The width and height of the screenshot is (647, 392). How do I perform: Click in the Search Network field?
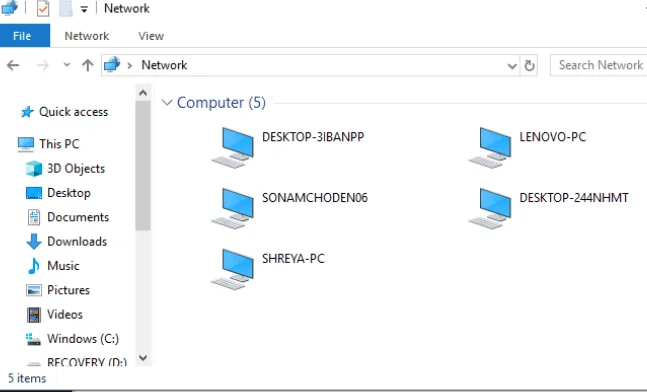tap(599, 65)
